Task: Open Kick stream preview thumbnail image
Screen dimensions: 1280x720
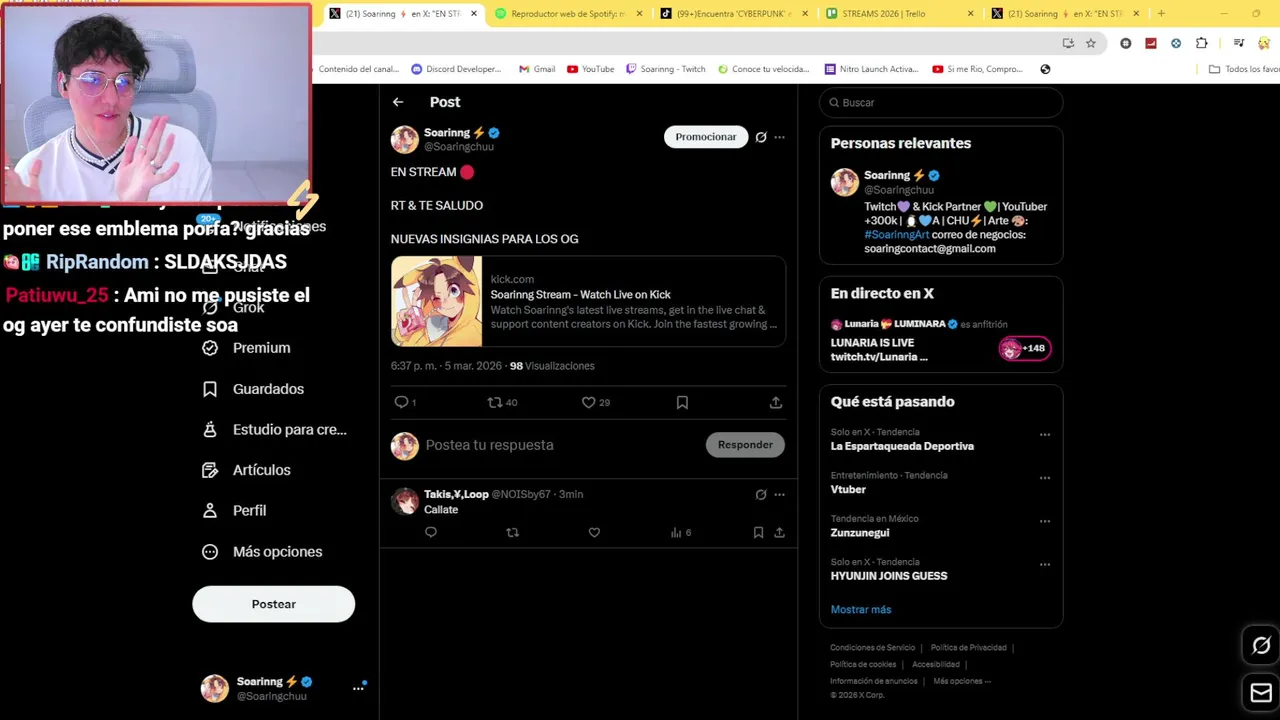Action: [436, 301]
